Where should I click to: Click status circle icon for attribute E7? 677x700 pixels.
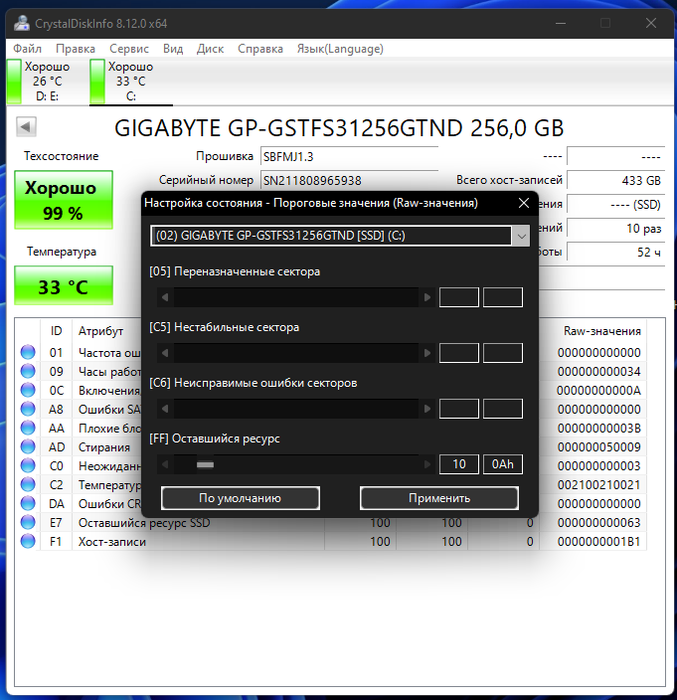click(x=28, y=522)
